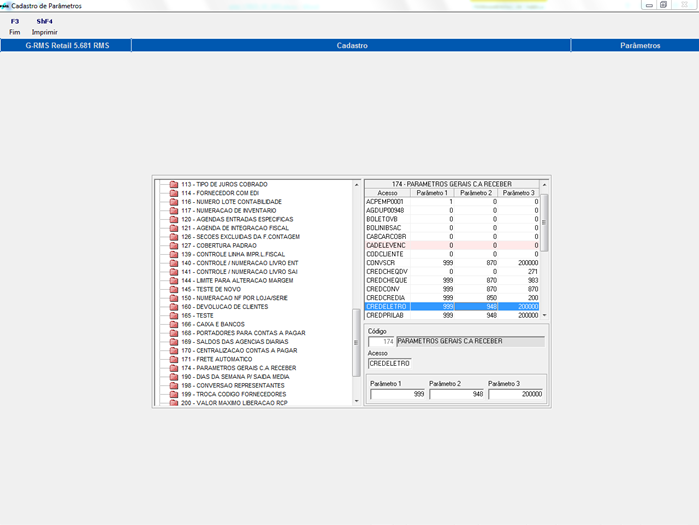
Task: Click folder icon of 120 - AGENDAS ENTRADAS ESPECIFICAS
Action: click(174, 219)
